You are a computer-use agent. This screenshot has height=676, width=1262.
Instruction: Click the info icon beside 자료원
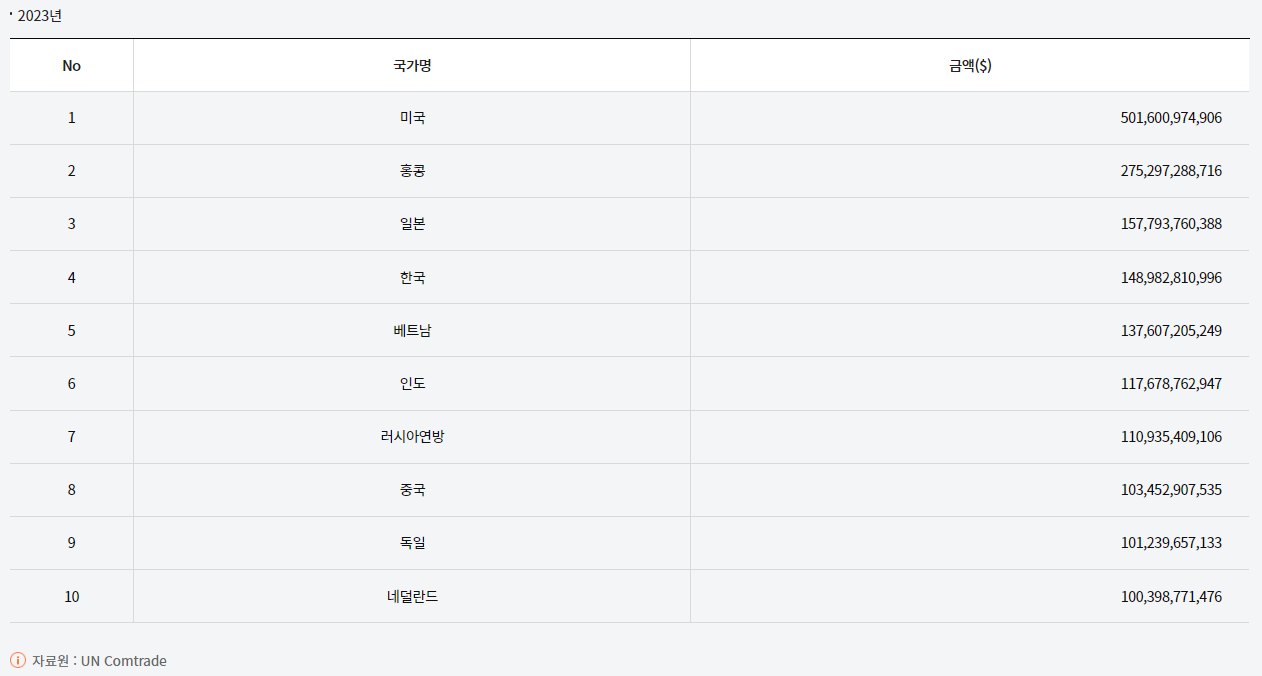pyautogui.click(x=18, y=660)
